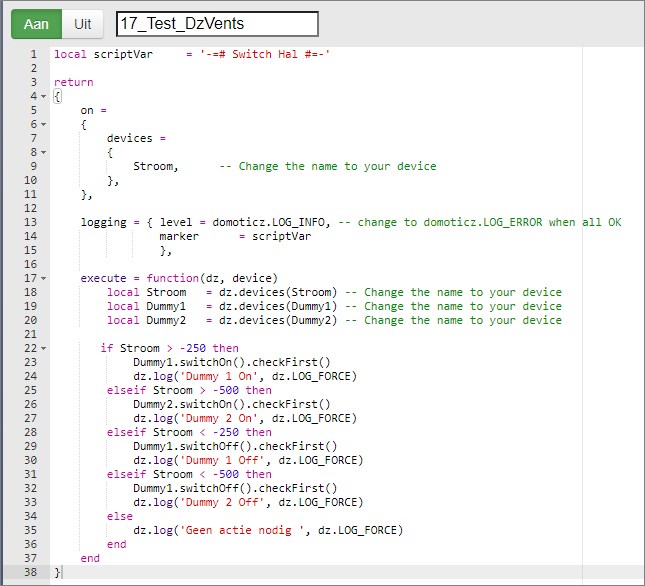
Task: Collapse the if Stroom block at line 22
Action: [44, 348]
